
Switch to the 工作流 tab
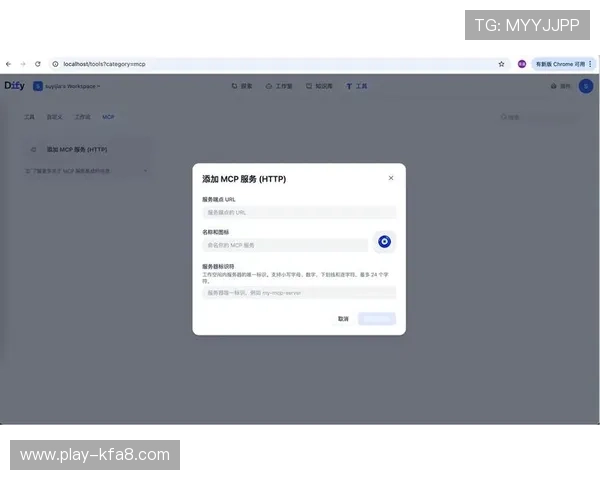click(x=82, y=117)
